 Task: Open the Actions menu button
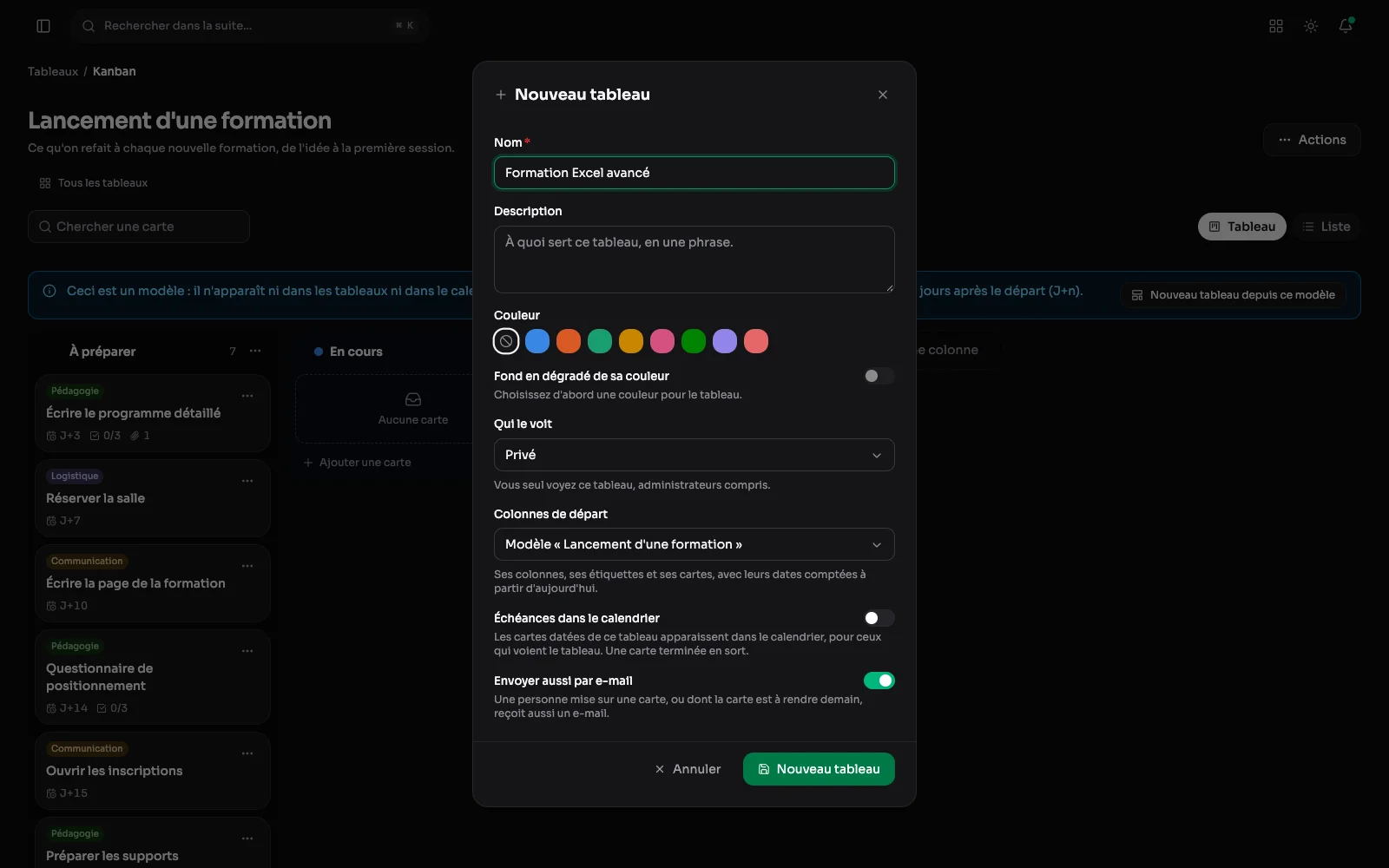tap(1312, 140)
